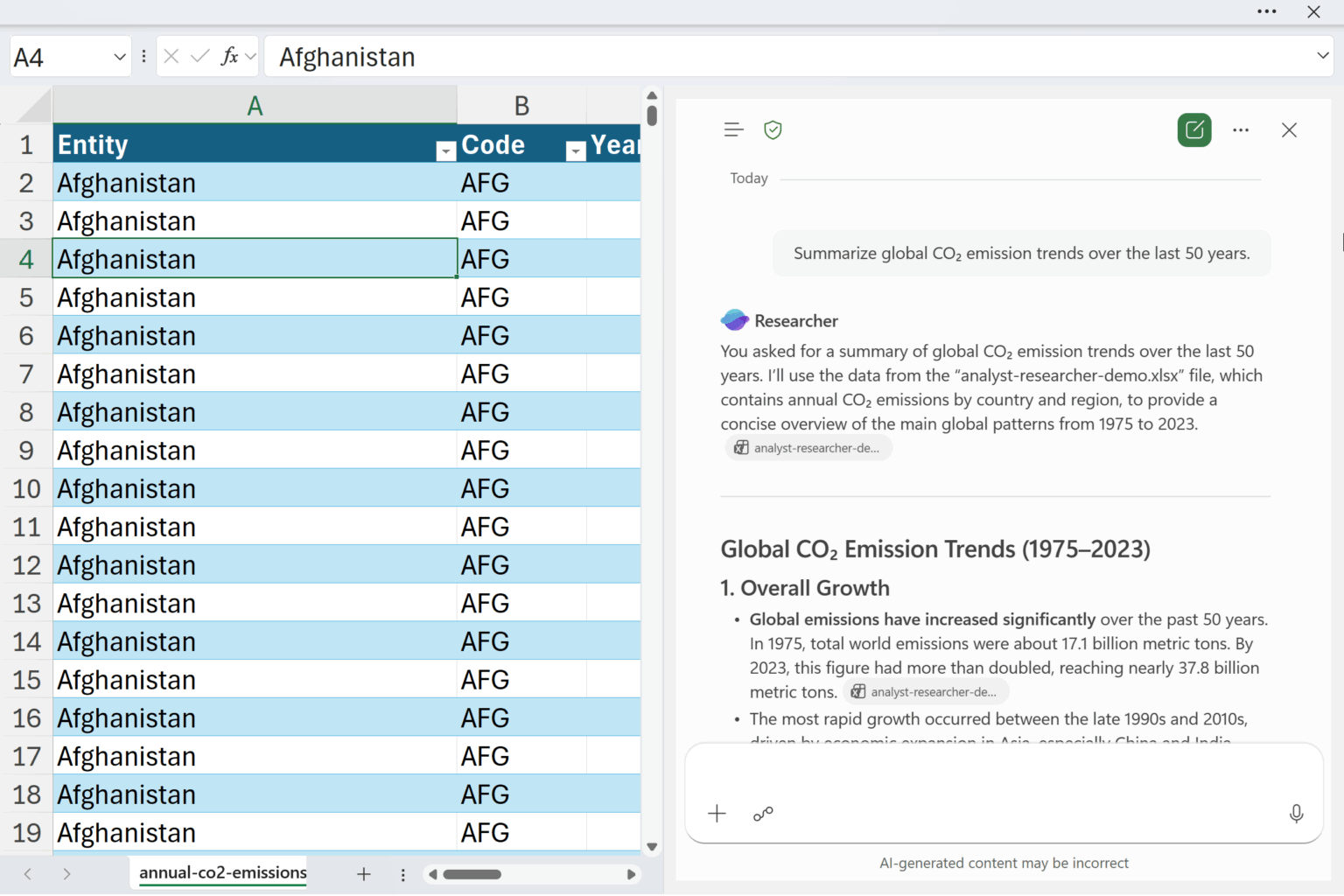Select the annual-co2-emissions sheet tab

222,872
